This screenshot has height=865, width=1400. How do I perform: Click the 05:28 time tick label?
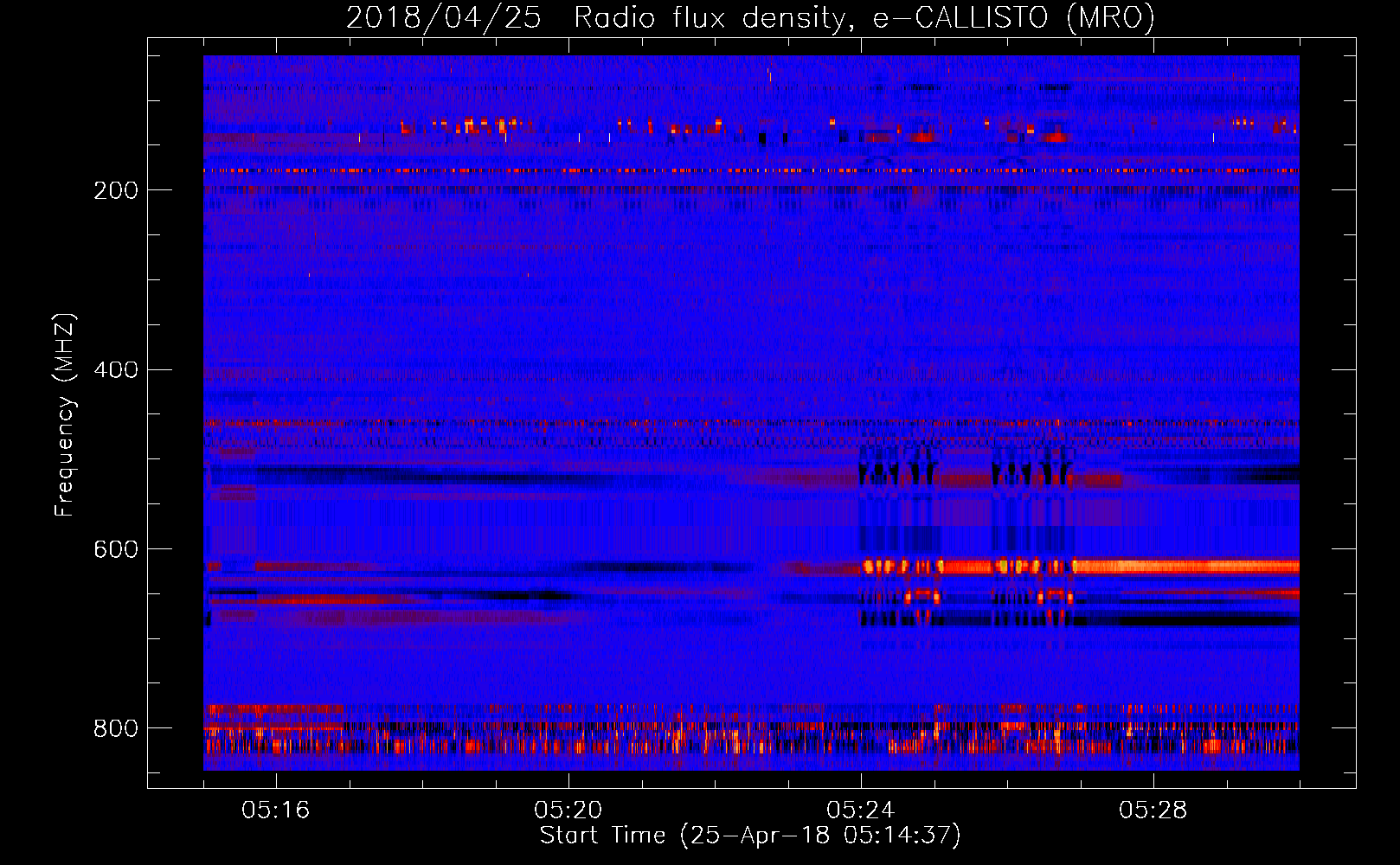[1153, 811]
